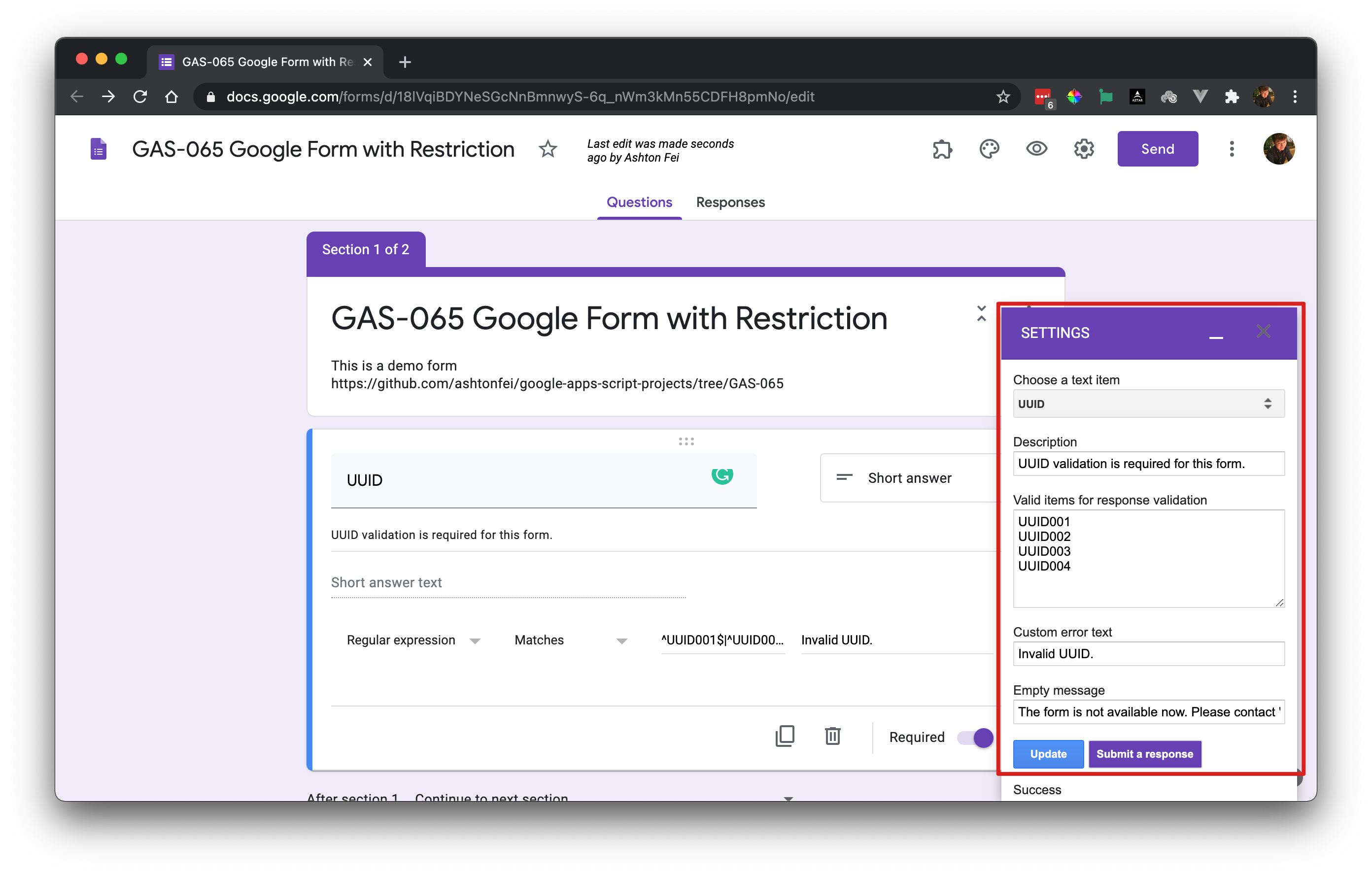Duplicate the UUID question

pyautogui.click(x=785, y=736)
